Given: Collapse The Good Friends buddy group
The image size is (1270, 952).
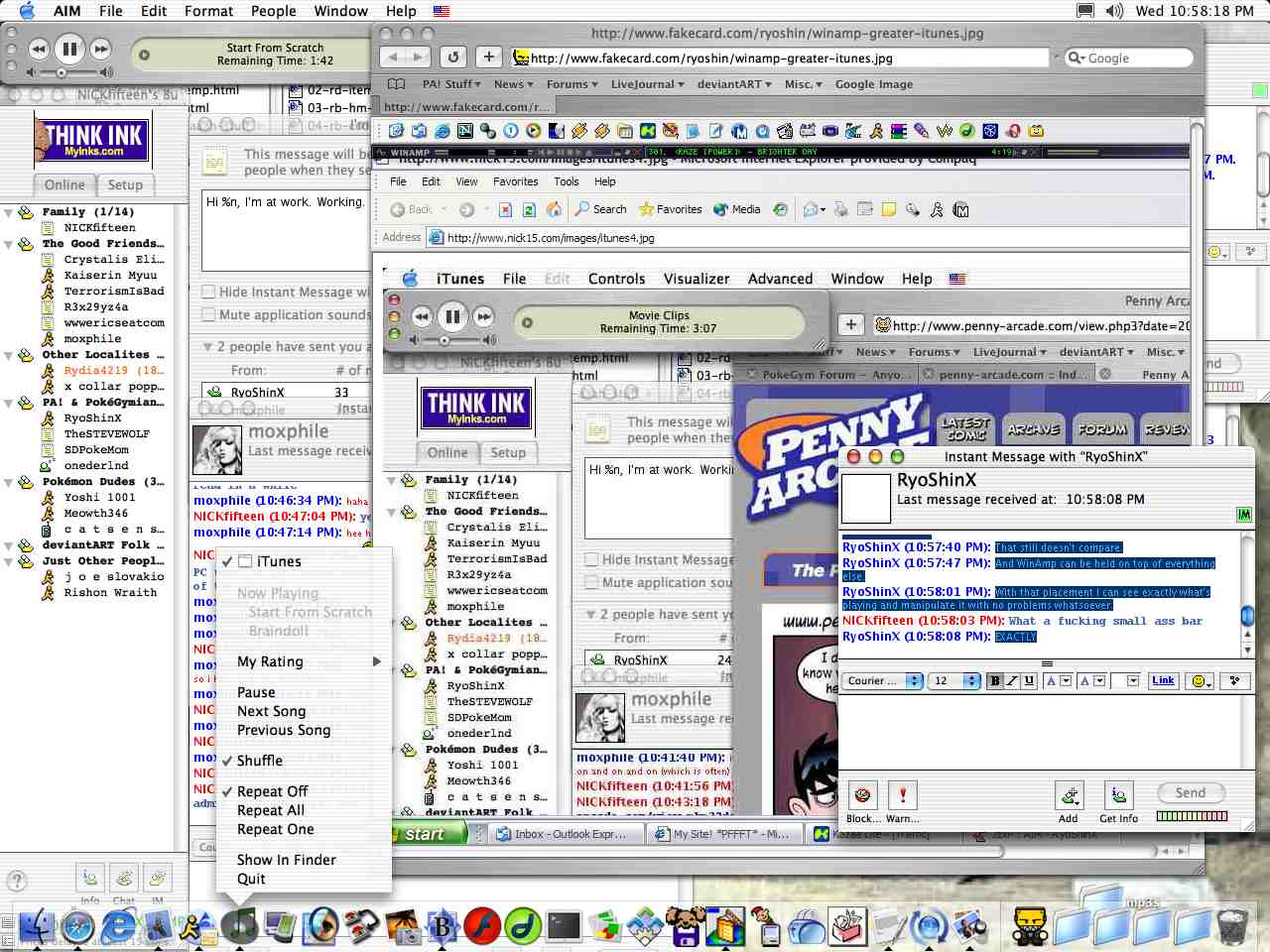Looking at the screenshot, I should point(8,244).
